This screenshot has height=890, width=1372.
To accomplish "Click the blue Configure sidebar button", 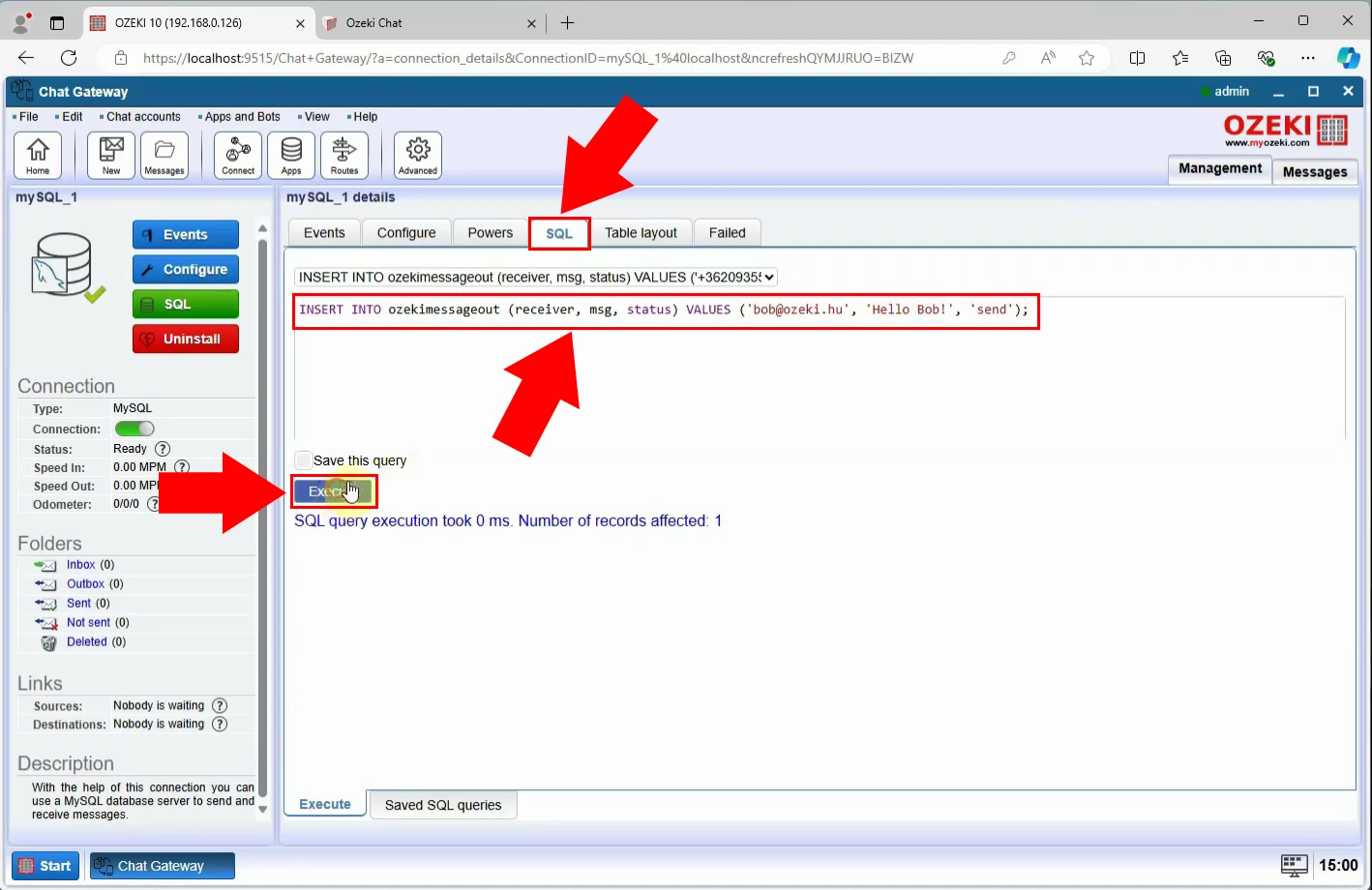I will [x=186, y=269].
